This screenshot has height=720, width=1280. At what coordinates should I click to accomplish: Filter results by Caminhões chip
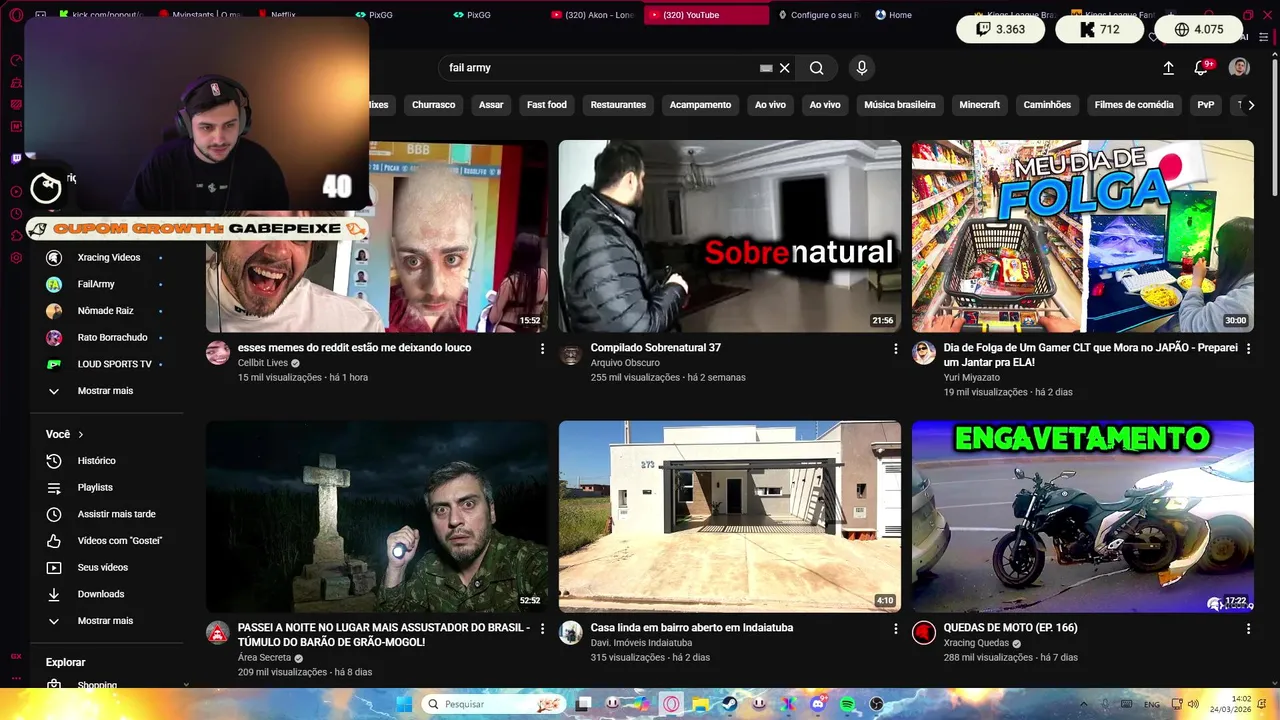[x=1047, y=105]
